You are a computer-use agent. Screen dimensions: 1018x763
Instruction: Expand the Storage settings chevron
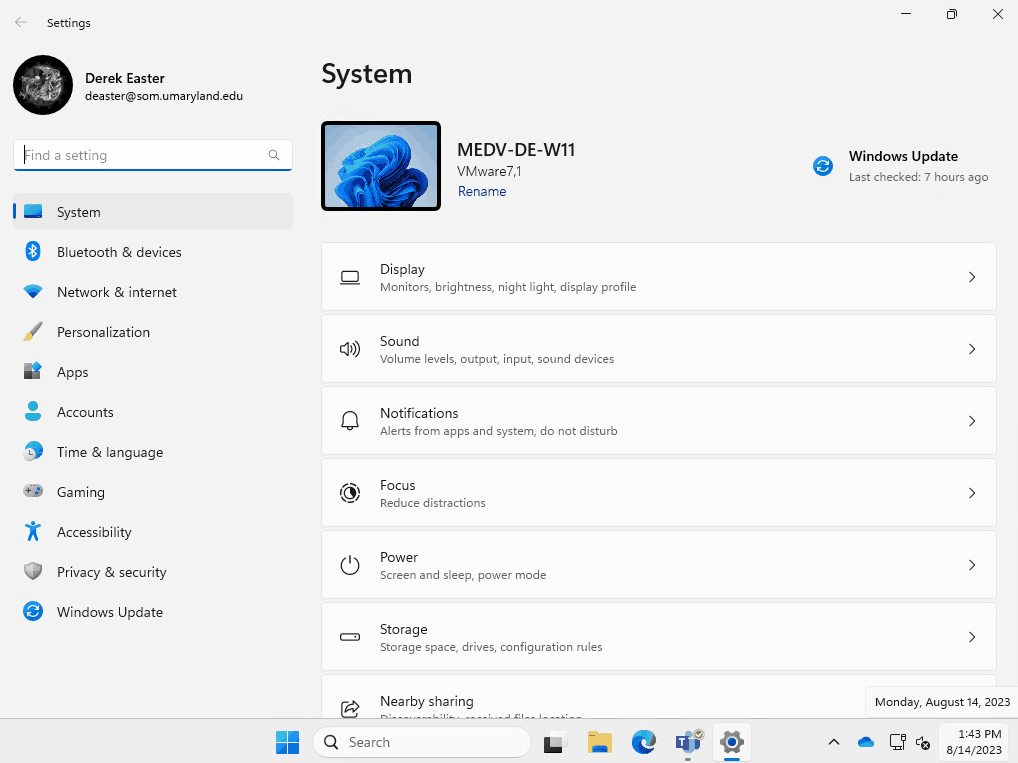pos(971,637)
